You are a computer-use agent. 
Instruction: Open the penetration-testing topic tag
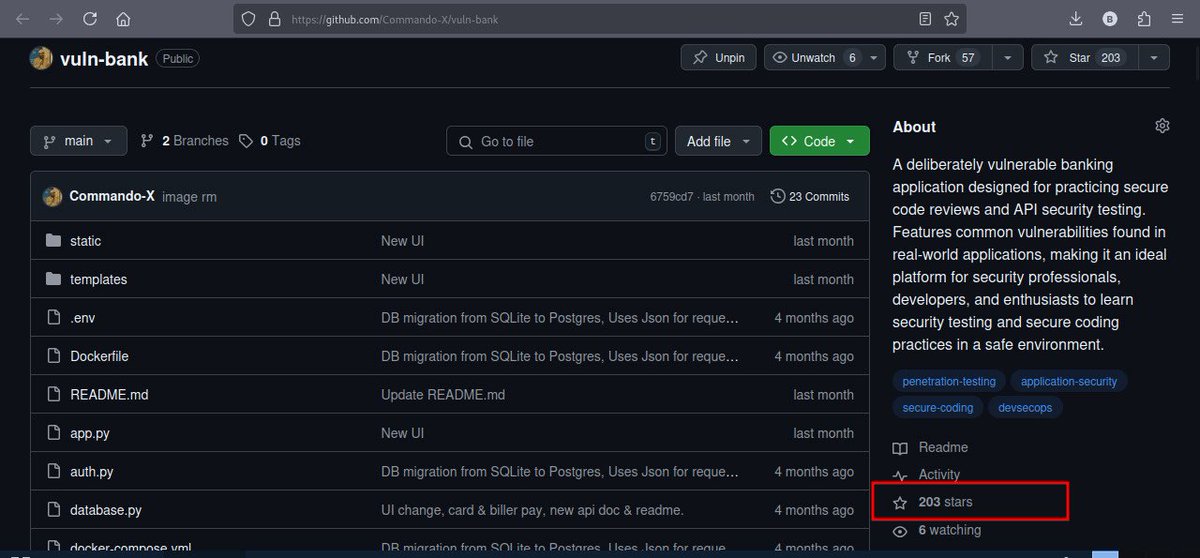[949, 381]
